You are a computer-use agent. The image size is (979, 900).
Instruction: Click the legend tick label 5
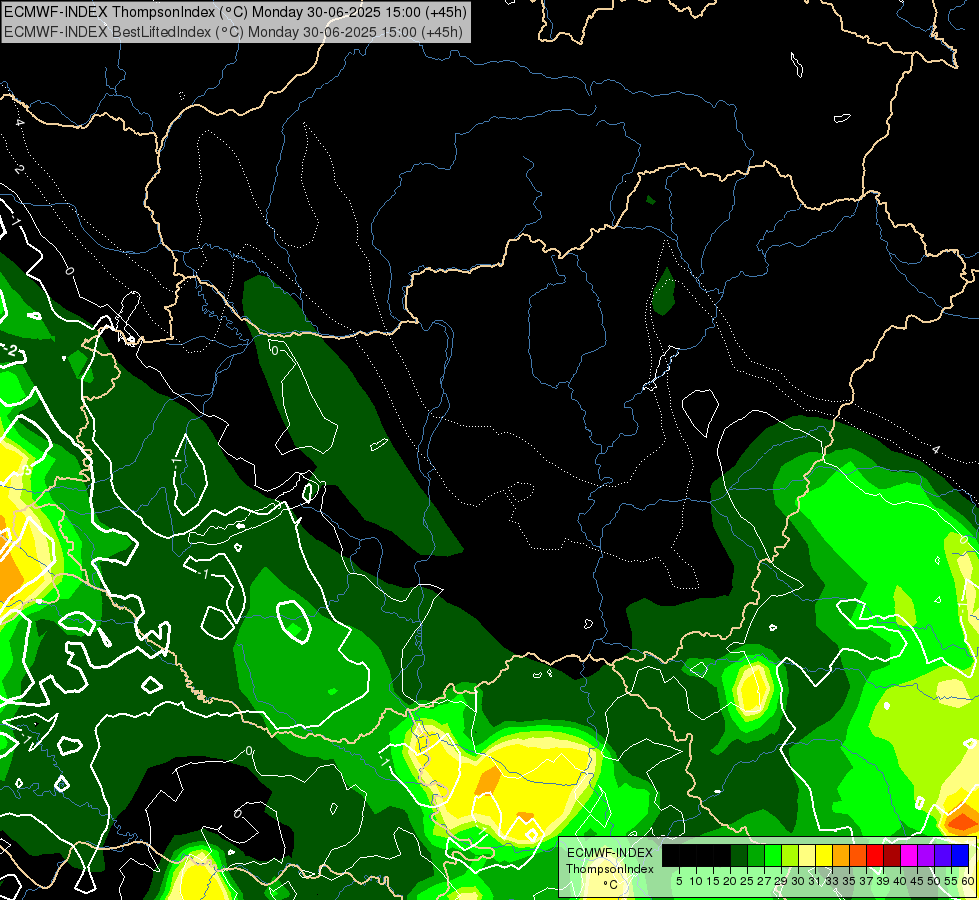click(679, 881)
